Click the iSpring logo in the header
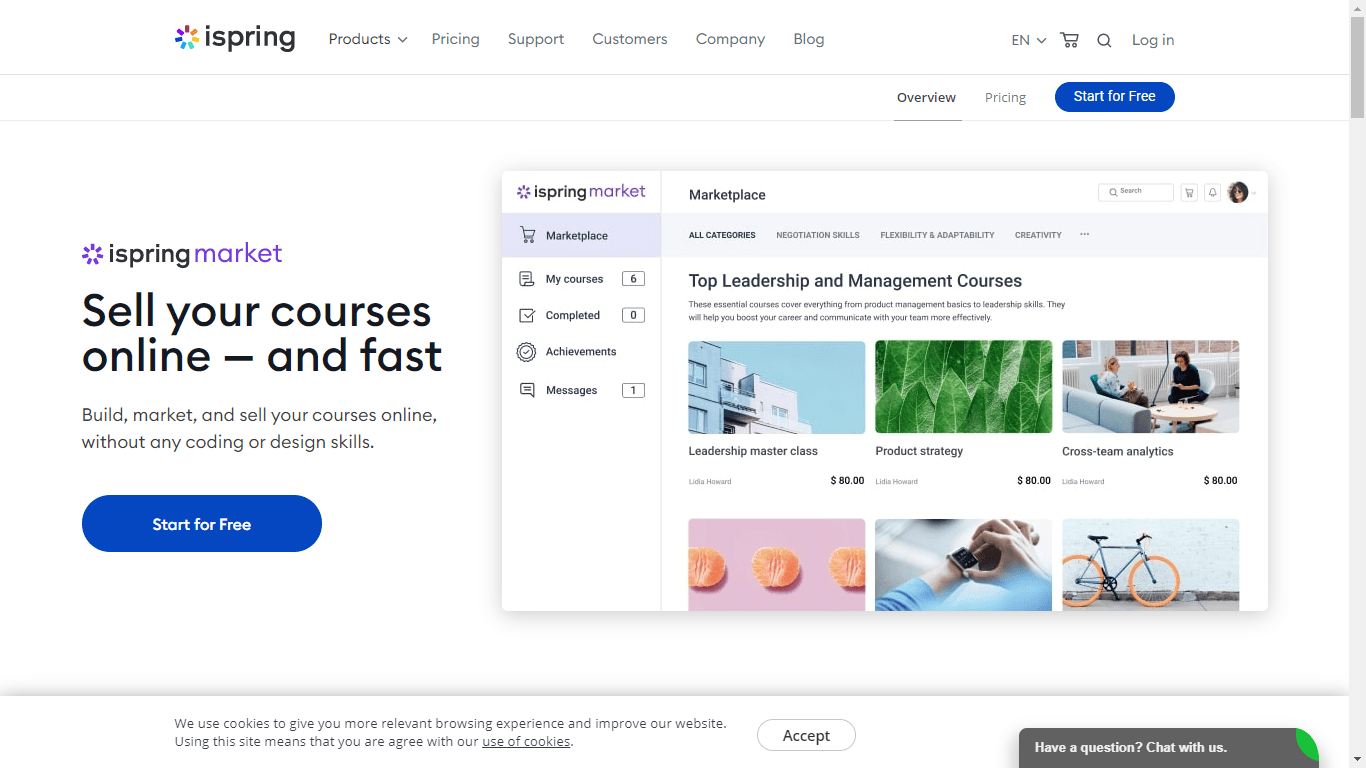The width and height of the screenshot is (1366, 768). click(x=235, y=39)
